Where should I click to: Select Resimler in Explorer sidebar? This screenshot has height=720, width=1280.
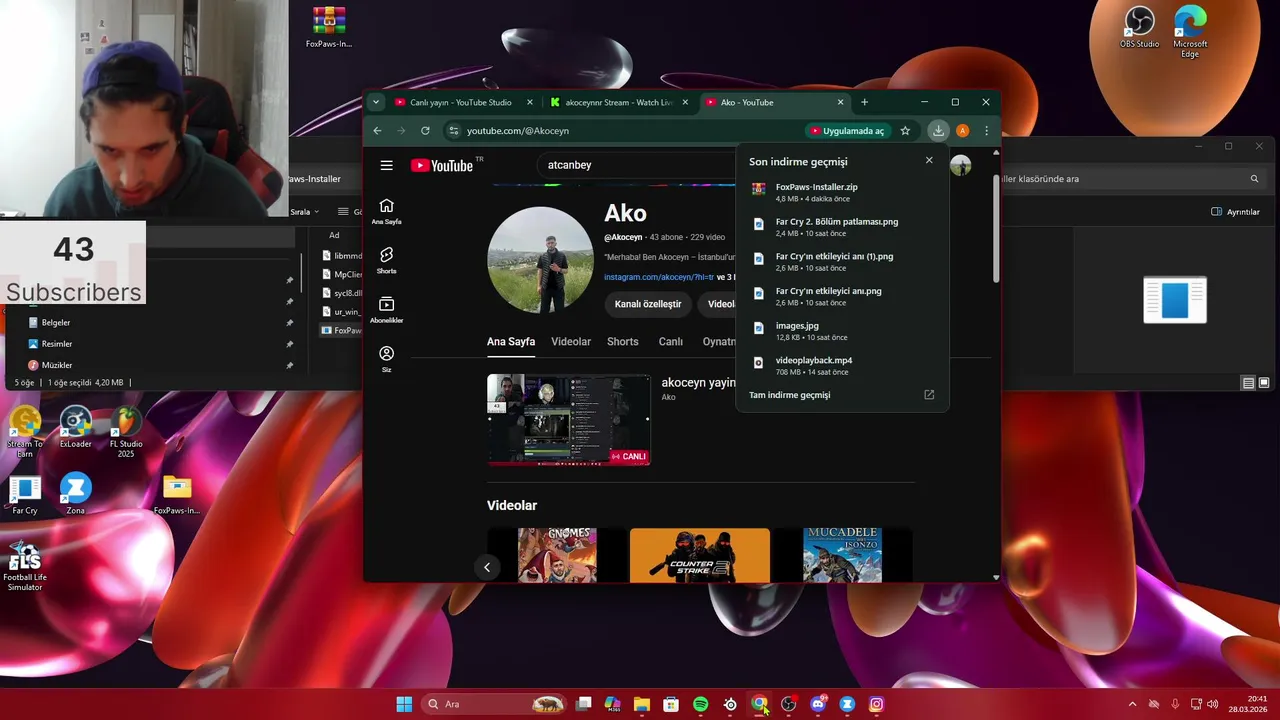(57, 344)
